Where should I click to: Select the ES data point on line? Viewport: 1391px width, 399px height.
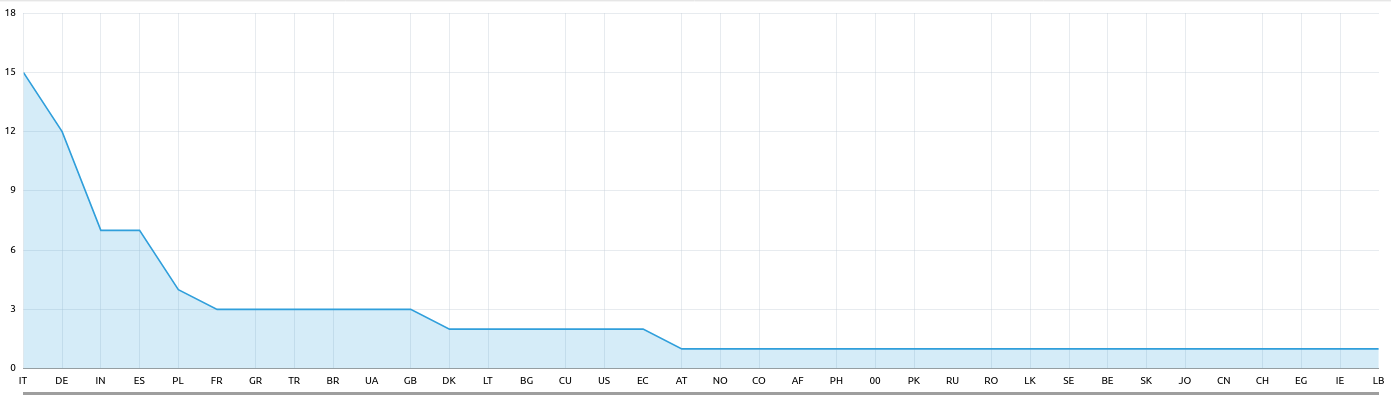click(x=139, y=230)
